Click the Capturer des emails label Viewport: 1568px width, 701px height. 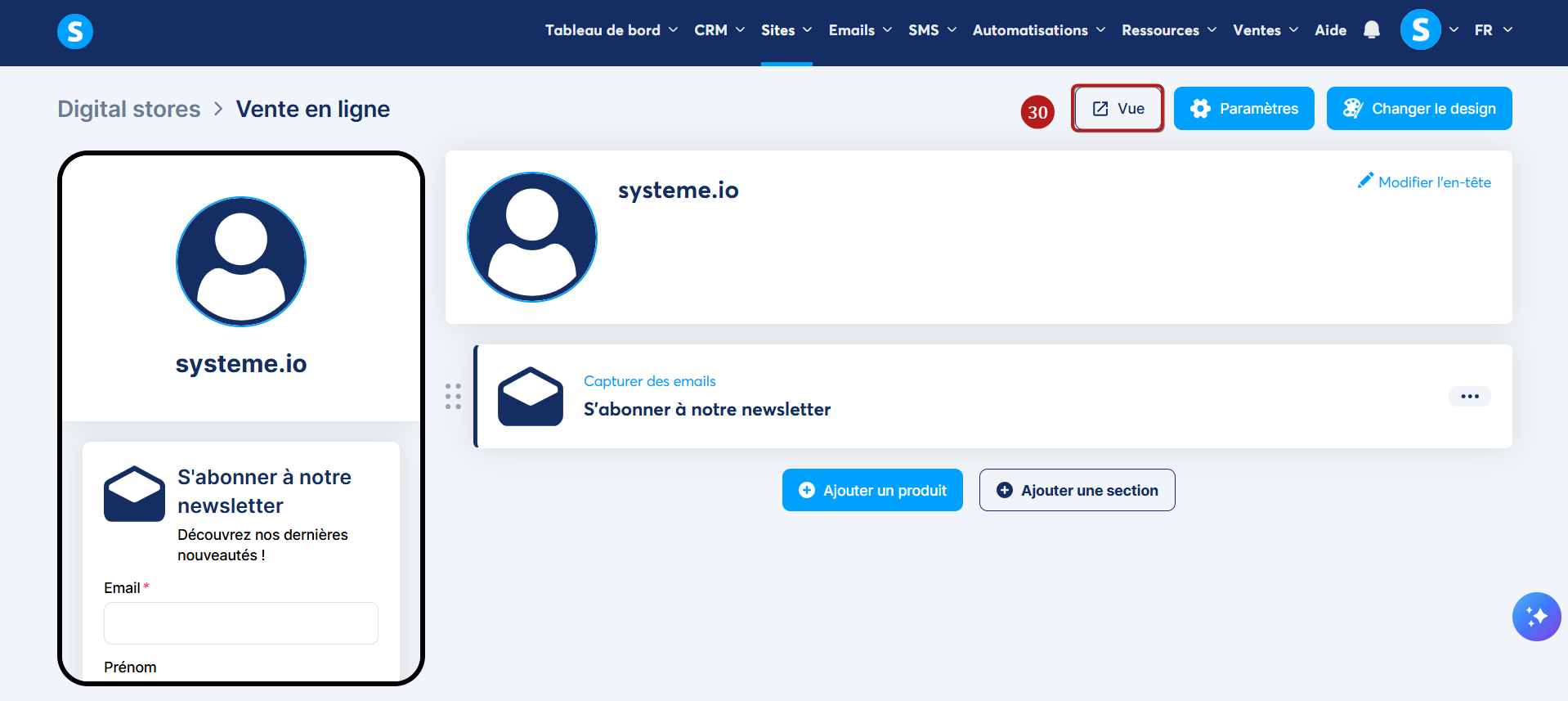tap(650, 381)
